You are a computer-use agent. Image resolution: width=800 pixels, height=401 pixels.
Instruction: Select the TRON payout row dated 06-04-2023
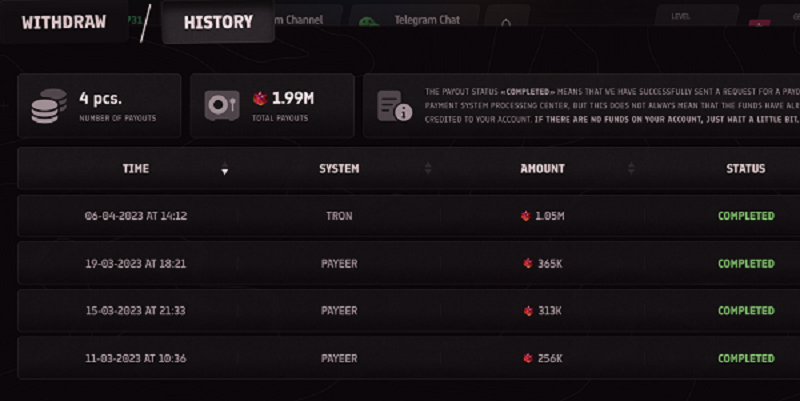tap(339, 216)
